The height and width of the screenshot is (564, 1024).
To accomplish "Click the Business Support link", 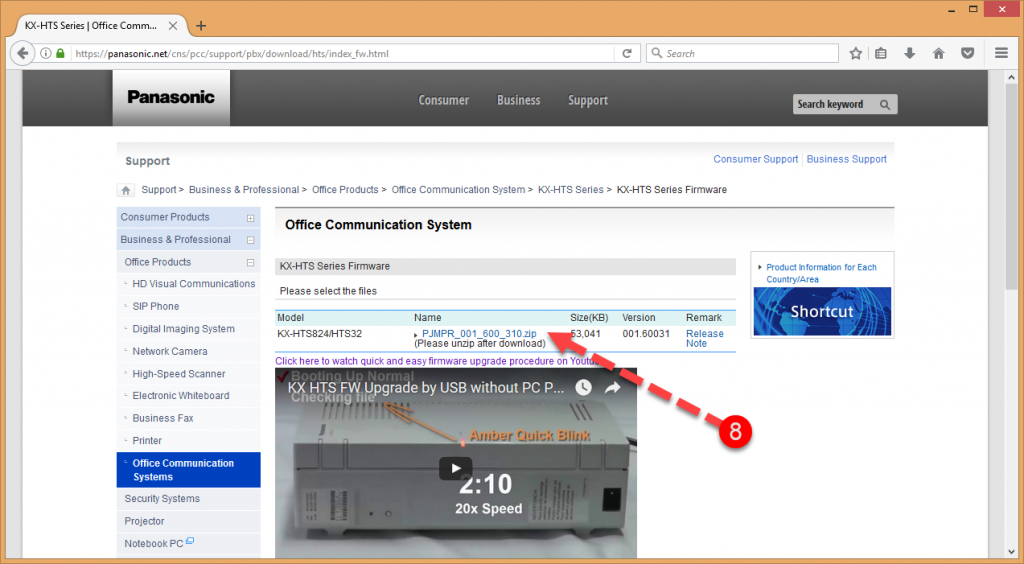I will (x=846, y=159).
